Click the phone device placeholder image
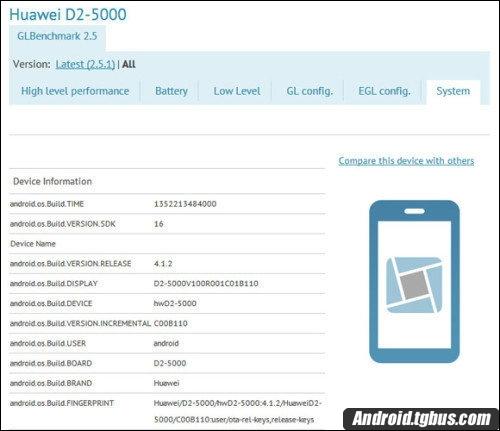Screen dimensions: 500x431 (414, 282)
